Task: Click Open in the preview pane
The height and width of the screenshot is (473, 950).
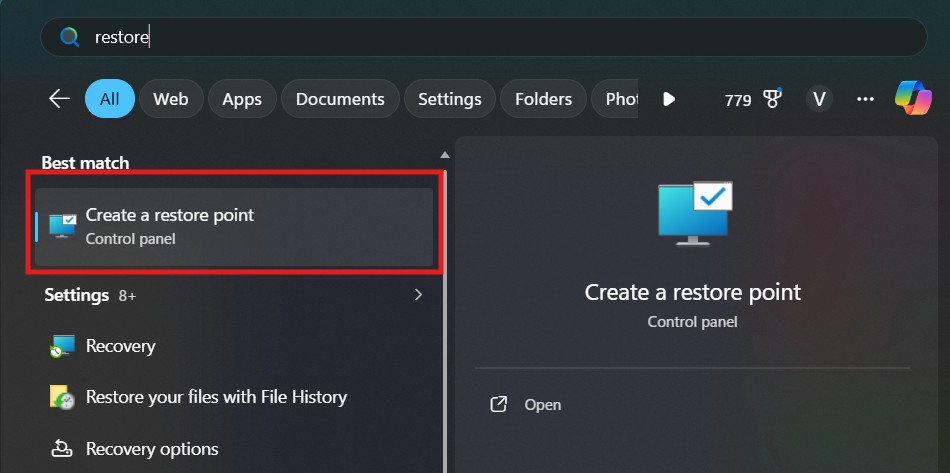Action: pyautogui.click(x=542, y=405)
